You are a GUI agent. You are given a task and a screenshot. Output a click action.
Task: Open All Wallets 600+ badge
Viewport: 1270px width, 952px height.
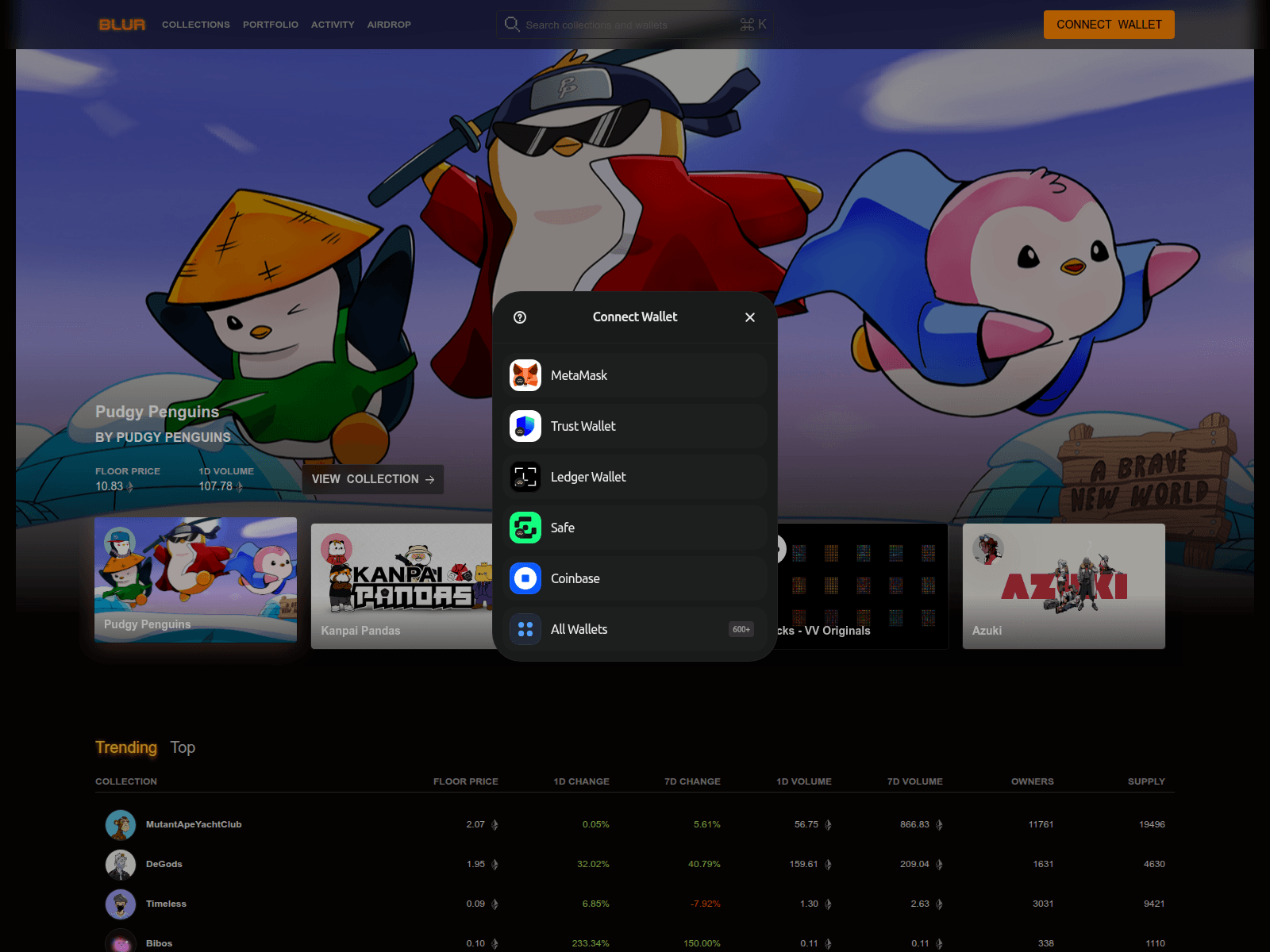tap(741, 629)
